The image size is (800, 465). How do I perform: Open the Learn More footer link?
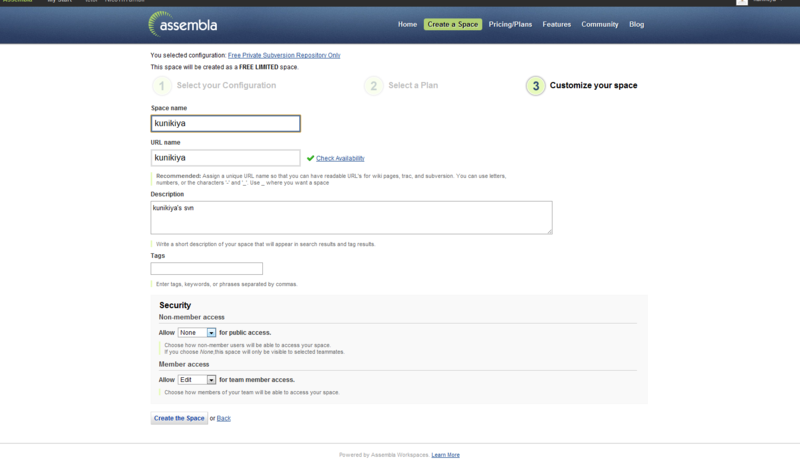point(445,455)
